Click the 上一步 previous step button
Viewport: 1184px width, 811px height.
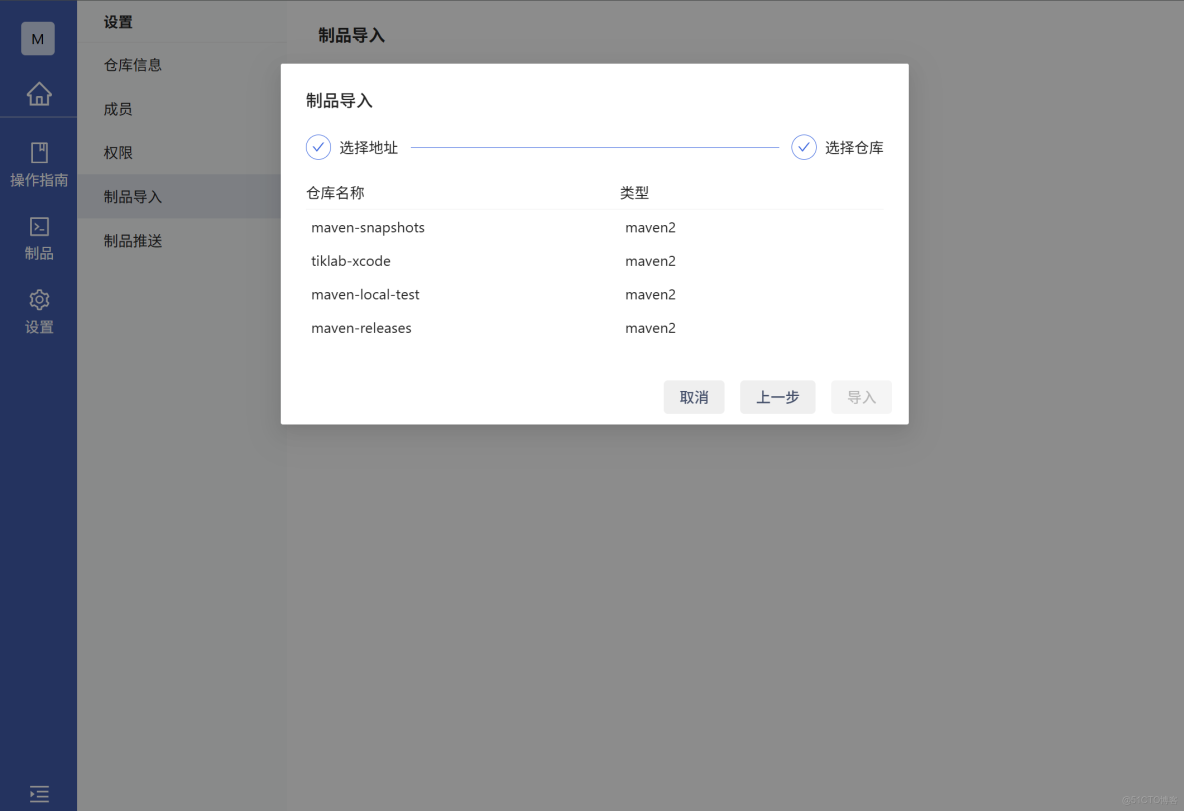tap(777, 397)
